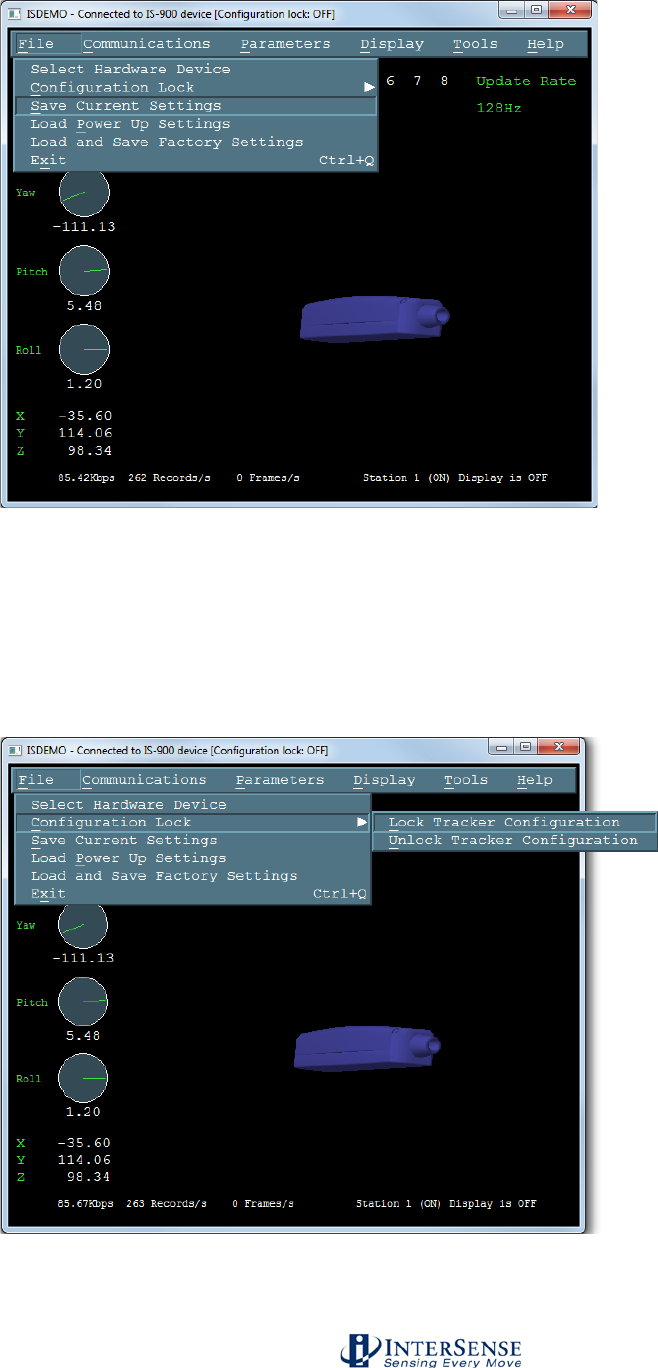Select station 8 in upper window
Screen dimensions: 658x1368
(444, 80)
